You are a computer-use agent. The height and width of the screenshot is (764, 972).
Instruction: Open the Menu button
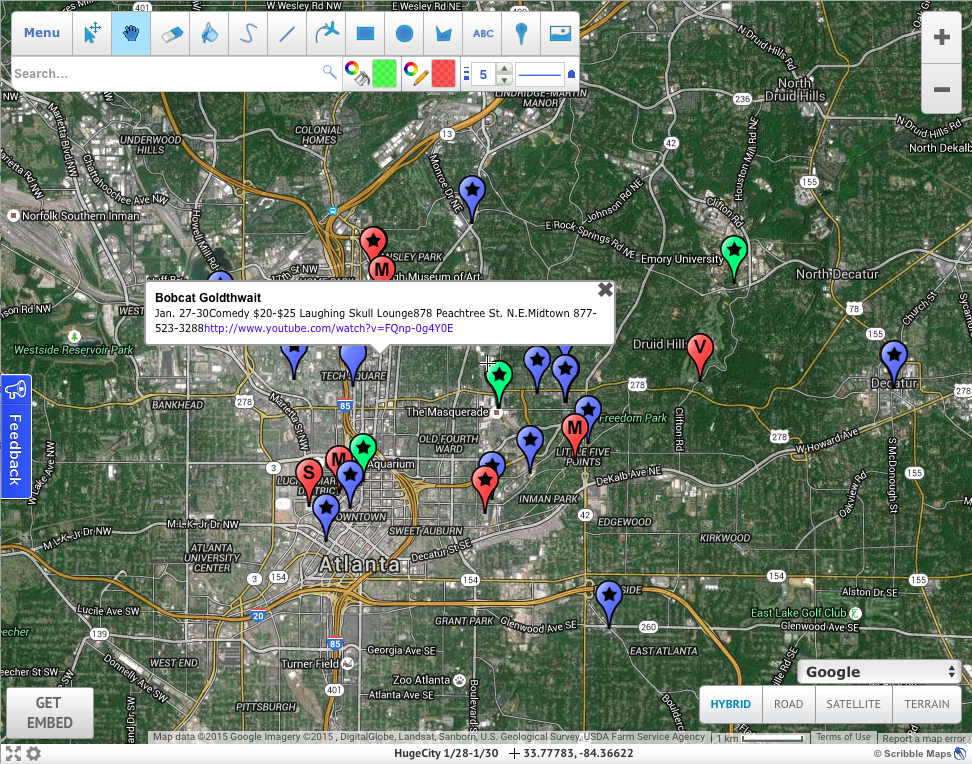[x=42, y=33]
